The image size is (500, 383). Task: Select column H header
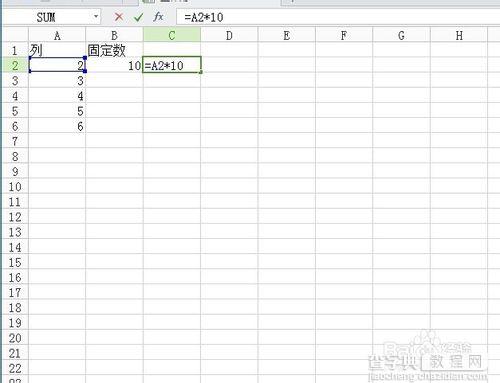[459, 35]
